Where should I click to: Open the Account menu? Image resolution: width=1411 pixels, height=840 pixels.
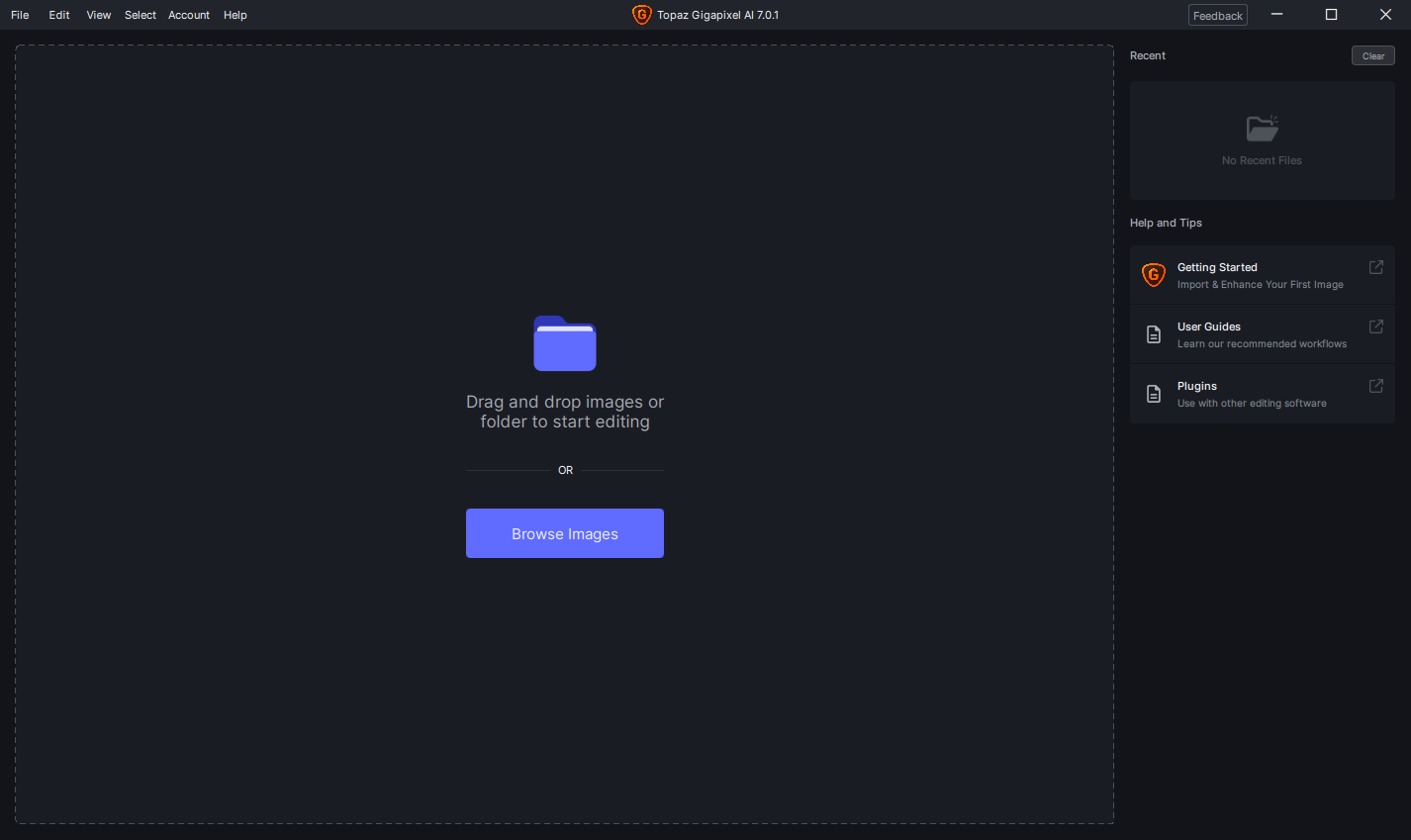click(188, 15)
